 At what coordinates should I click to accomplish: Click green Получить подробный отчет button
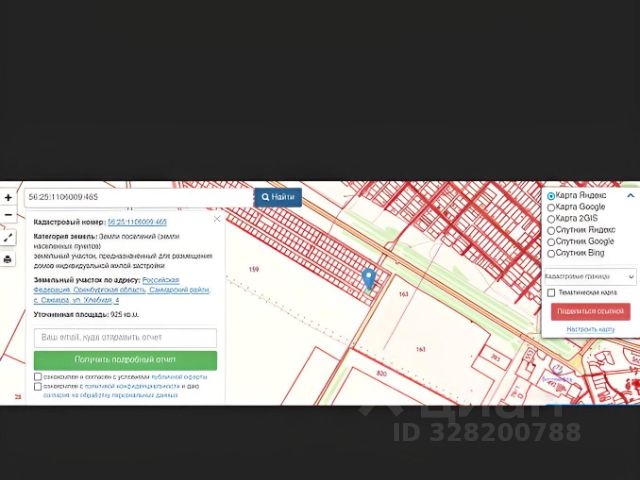click(x=125, y=360)
